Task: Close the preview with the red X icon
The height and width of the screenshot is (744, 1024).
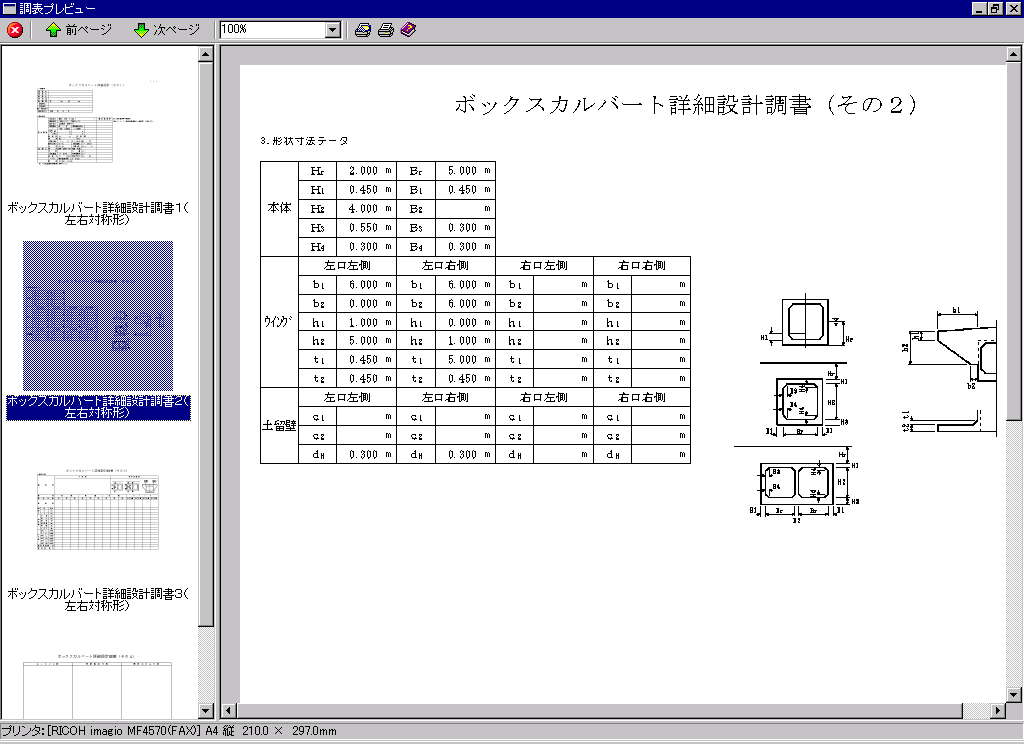Action: pos(14,30)
